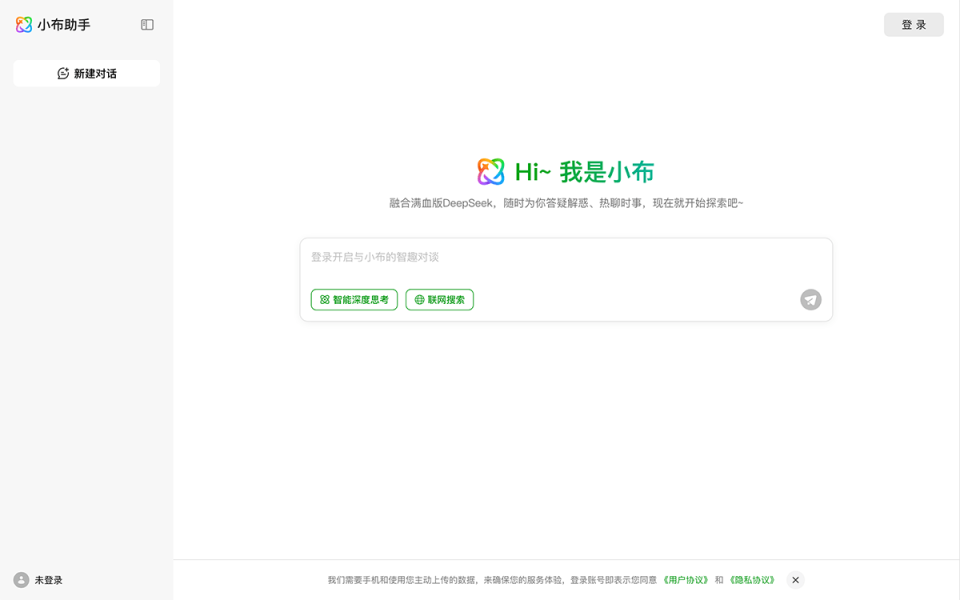Click the 小布助手 colorful logo icon
Screen dimensions: 960x600
(x=24, y=24)
